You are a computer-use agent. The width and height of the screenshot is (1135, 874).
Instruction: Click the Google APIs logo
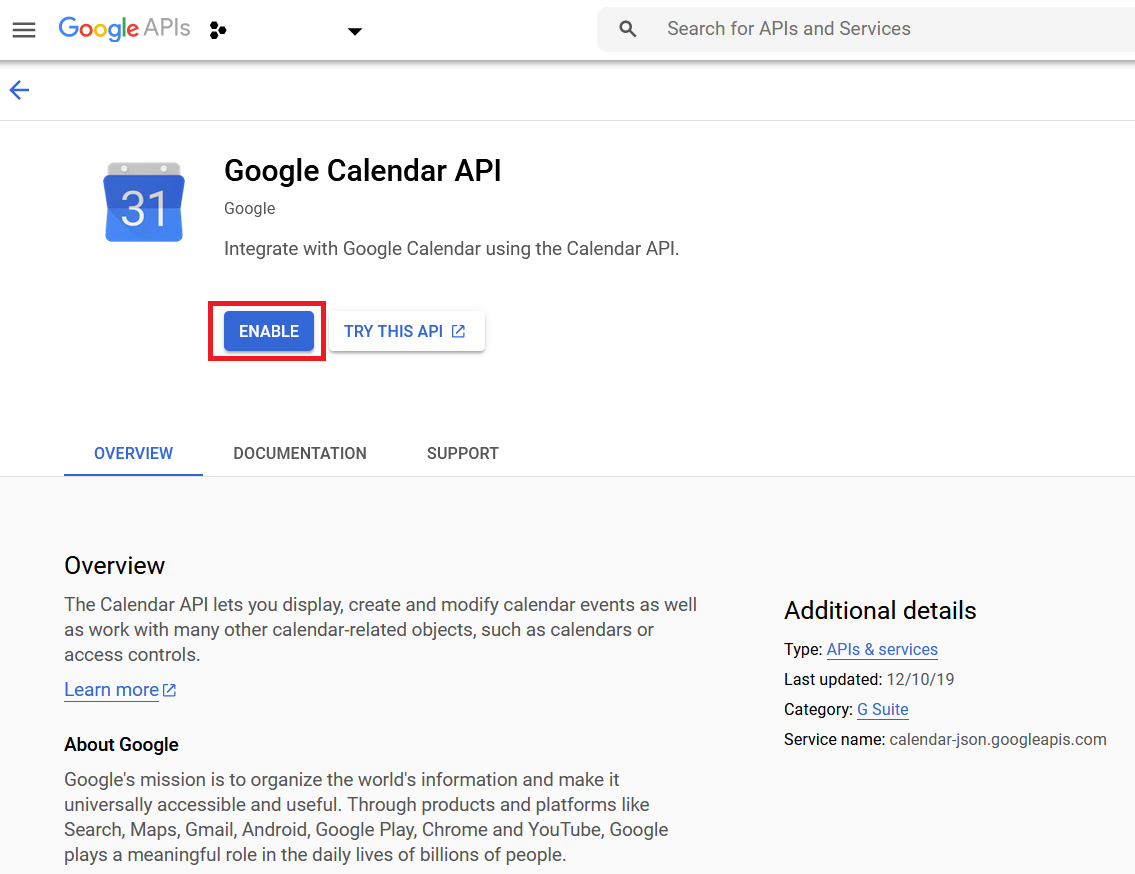tap(124, 29)
